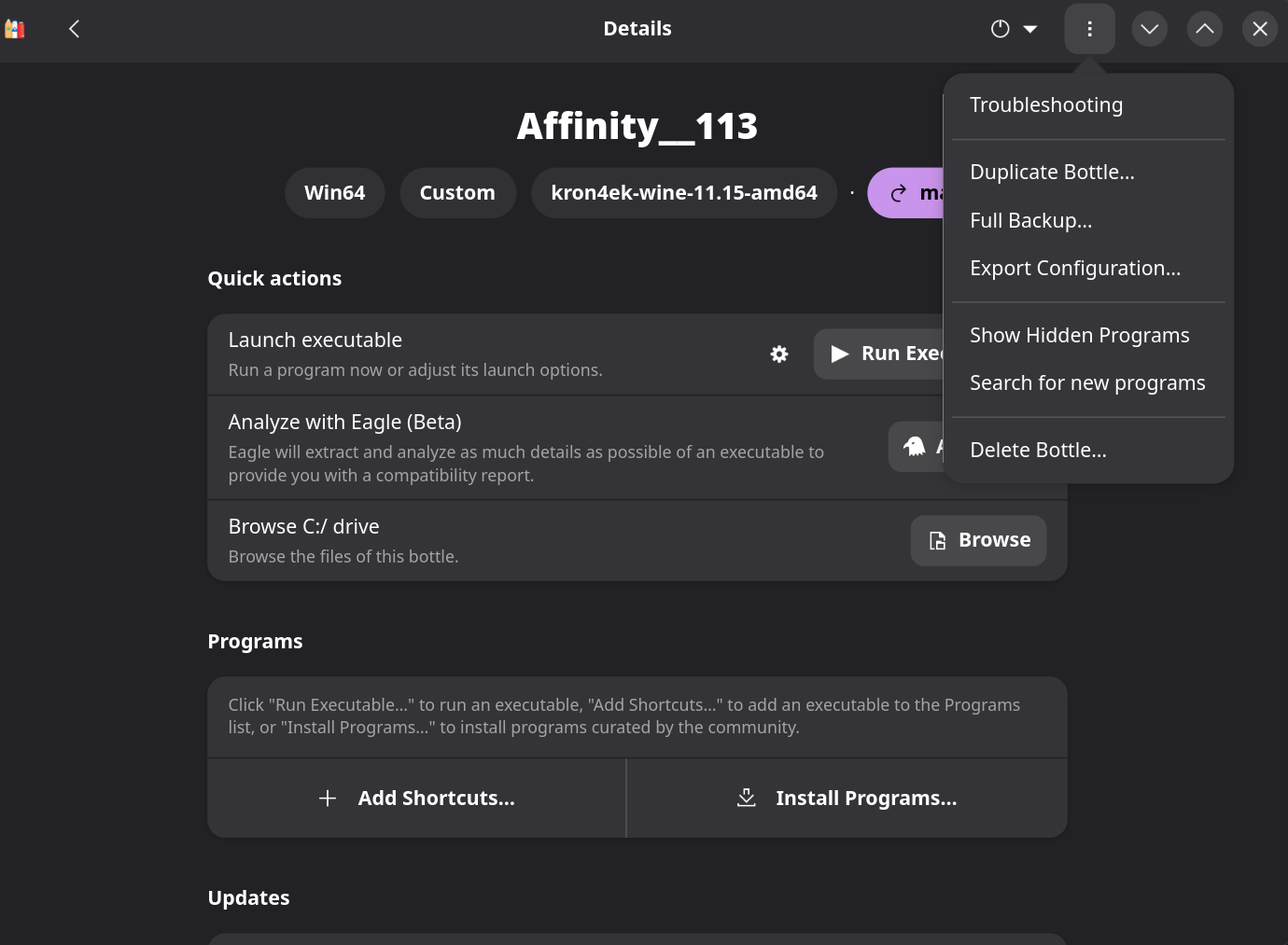The image size is (1288, 945).
Task: Click the Eagle analyze icon button
Action: 917,446
